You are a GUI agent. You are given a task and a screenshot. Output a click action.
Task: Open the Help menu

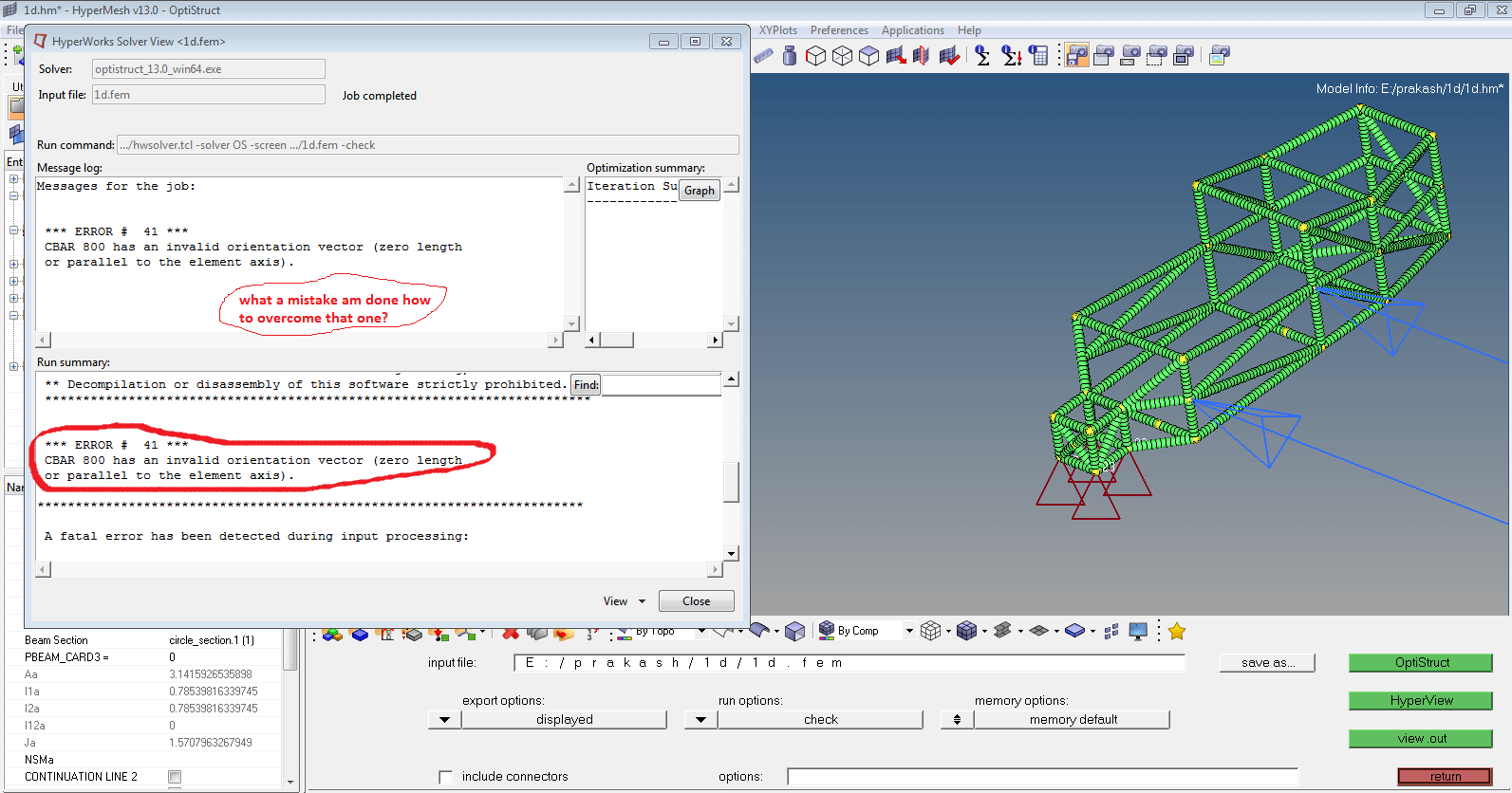[x=969, y=30]
